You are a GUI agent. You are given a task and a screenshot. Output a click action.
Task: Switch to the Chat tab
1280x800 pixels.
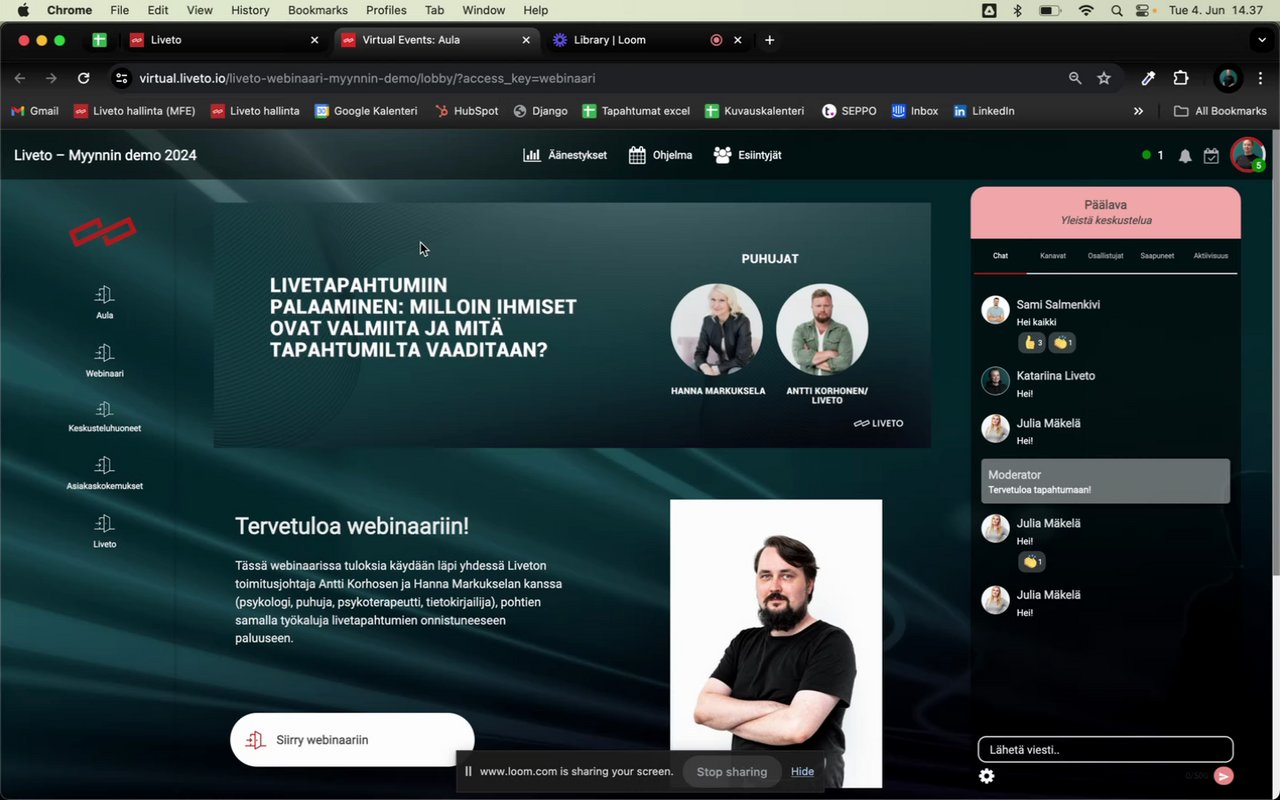(x=1000, y=256)
